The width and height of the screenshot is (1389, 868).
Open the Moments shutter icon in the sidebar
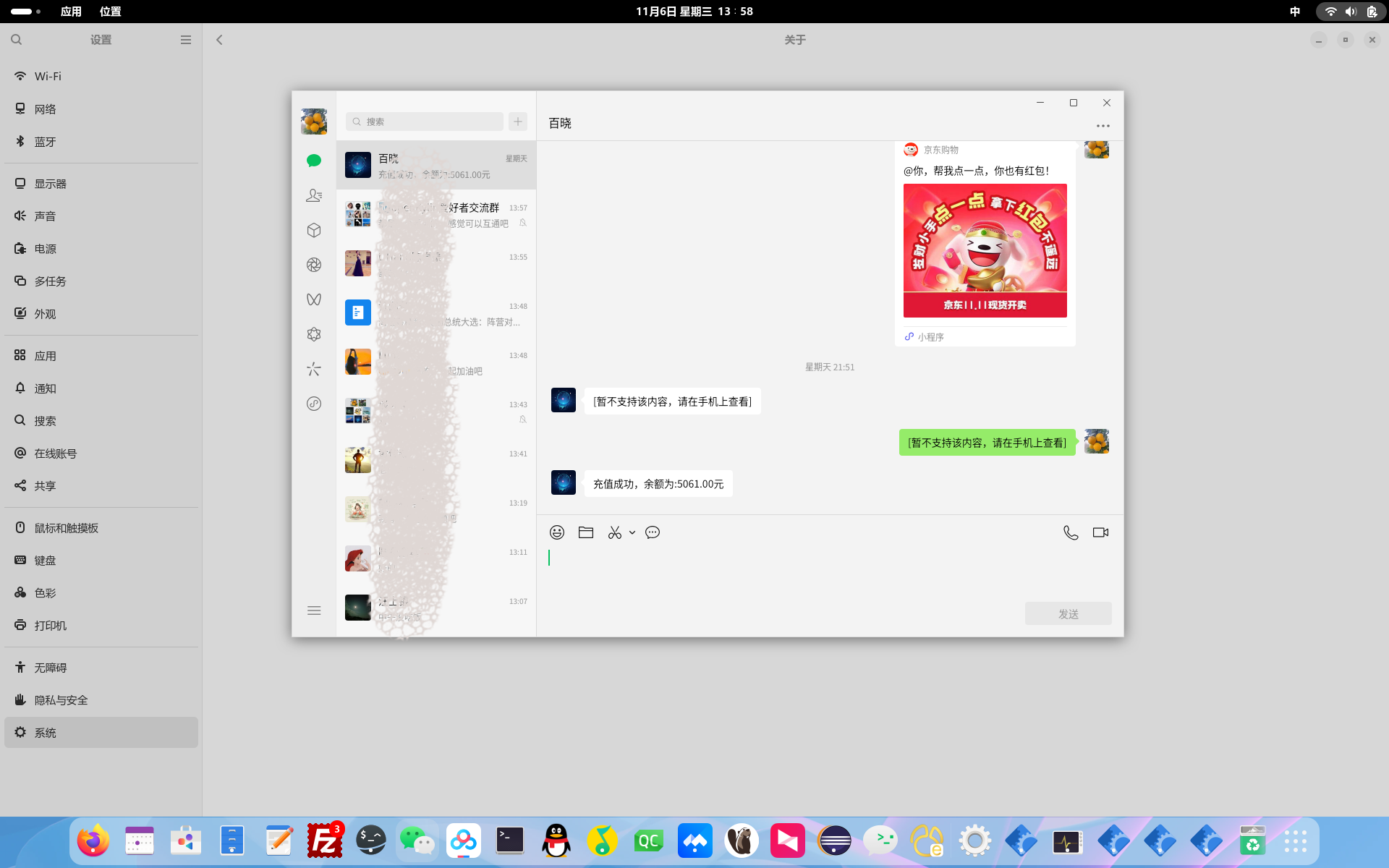[x=314, y=265]
